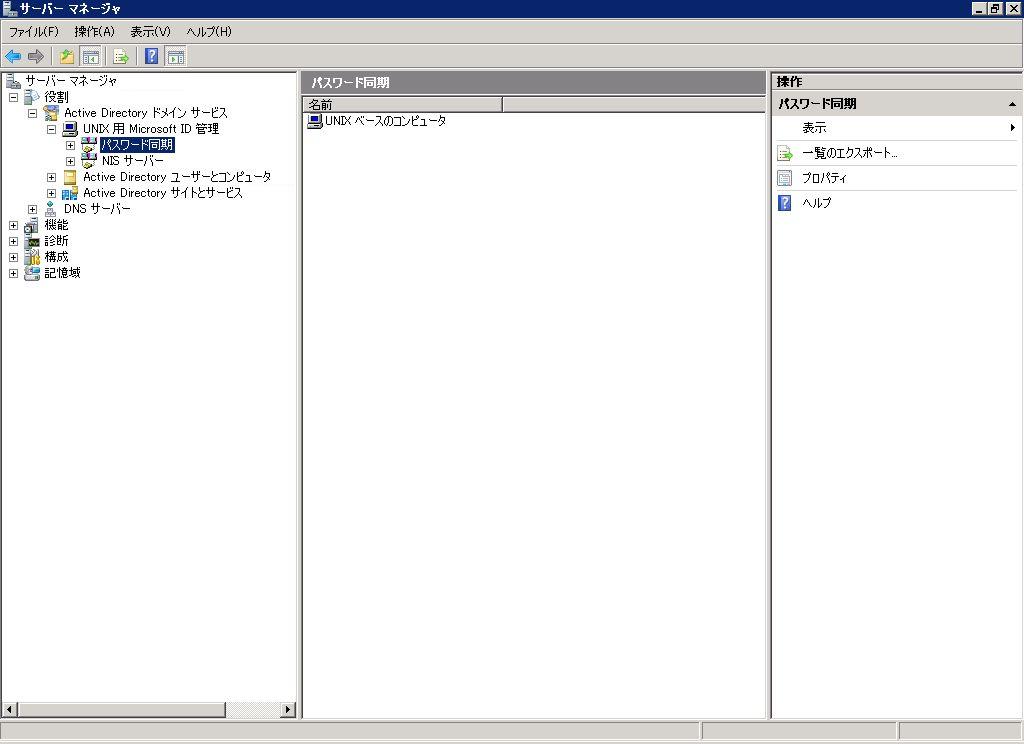This screenshot has width=1024, height=744.
Task: Click the NIS サーバー icon
Action: click(88, 160)
